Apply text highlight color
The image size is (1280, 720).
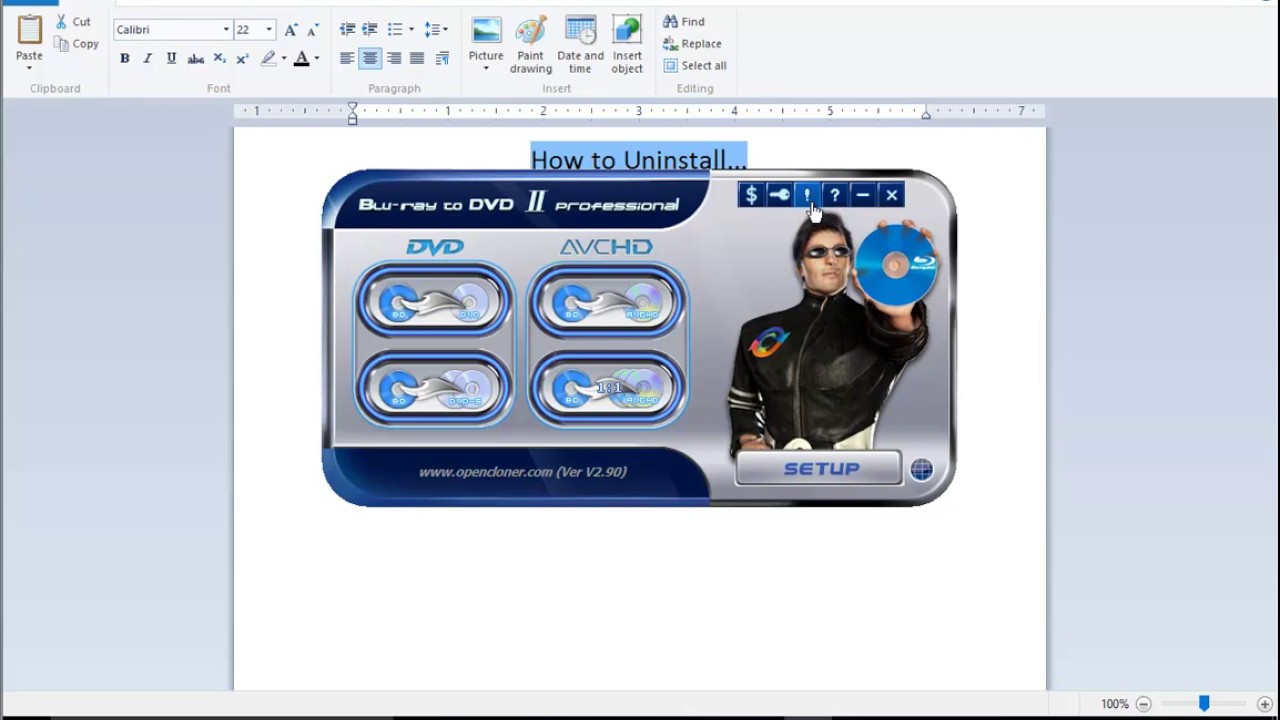tap(268, 59)
